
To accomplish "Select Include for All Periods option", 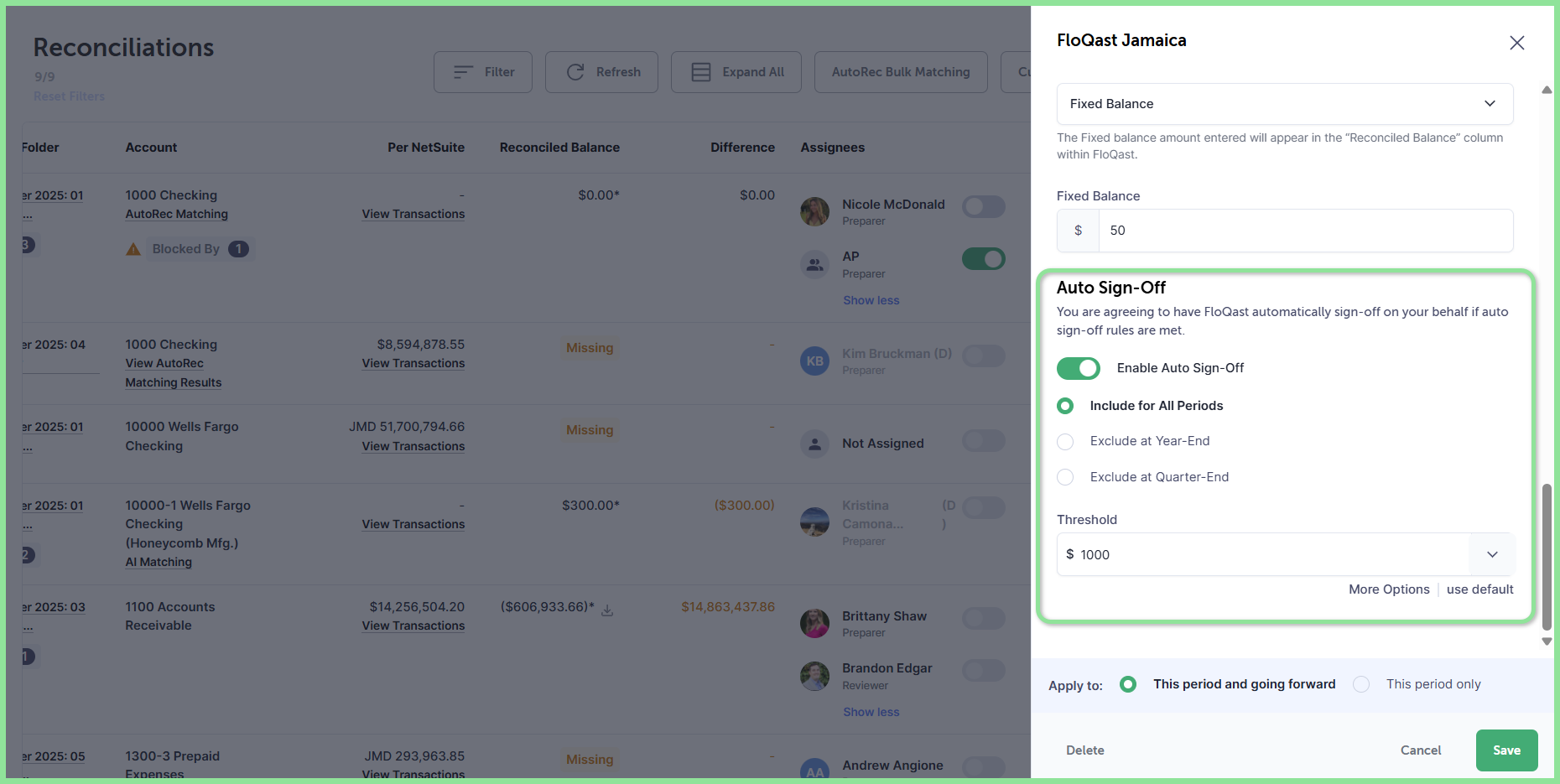I will click(x=1065, y=406).
